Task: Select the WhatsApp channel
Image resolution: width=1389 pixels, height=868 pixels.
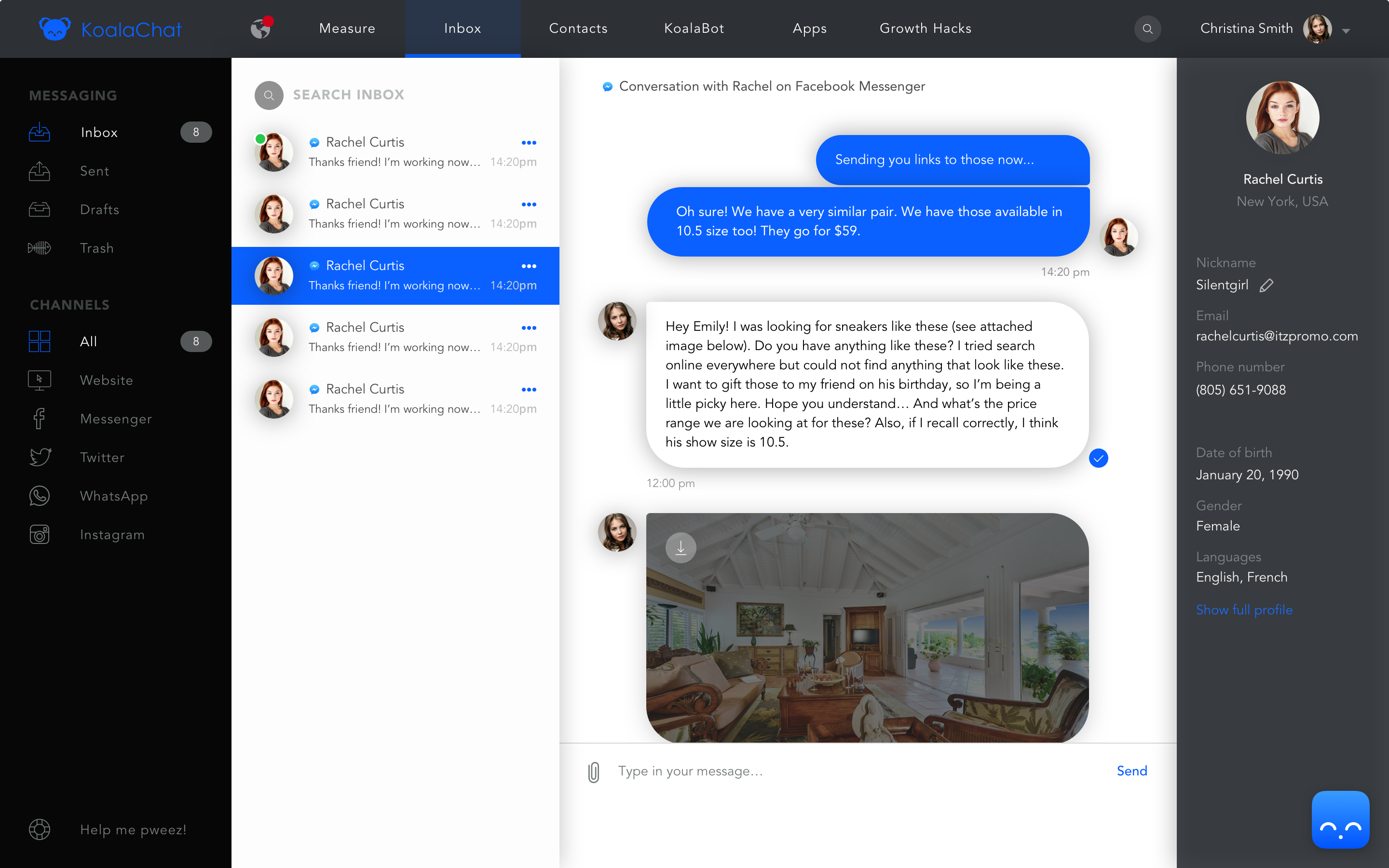Action: 114,496
